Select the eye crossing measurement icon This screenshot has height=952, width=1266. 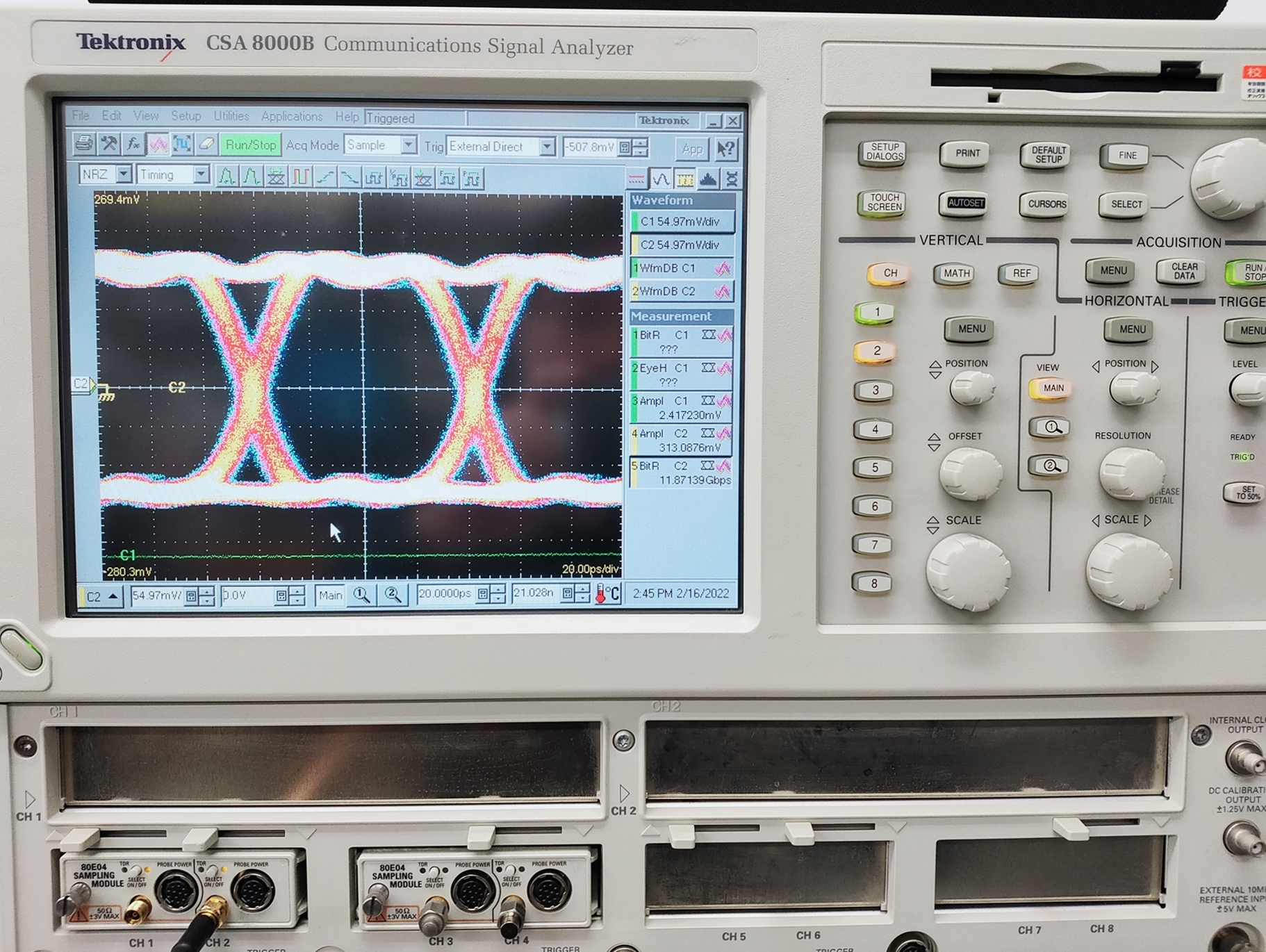pyautogui.click(x=276, y=178)
